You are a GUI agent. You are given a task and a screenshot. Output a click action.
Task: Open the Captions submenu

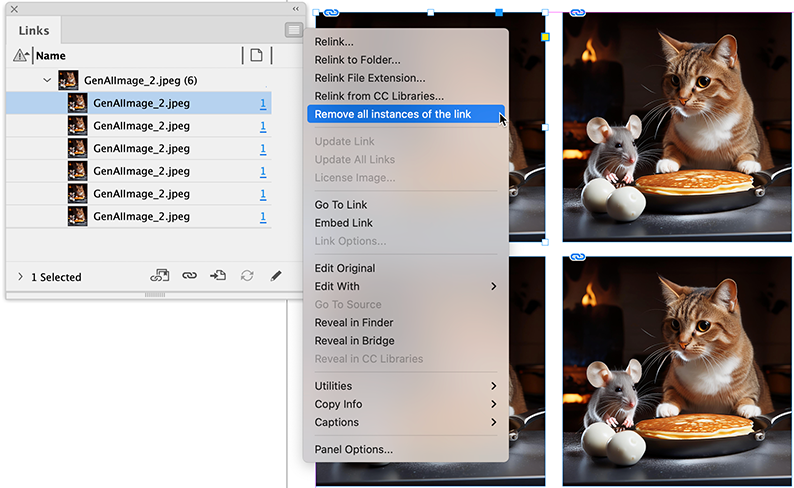406,422
